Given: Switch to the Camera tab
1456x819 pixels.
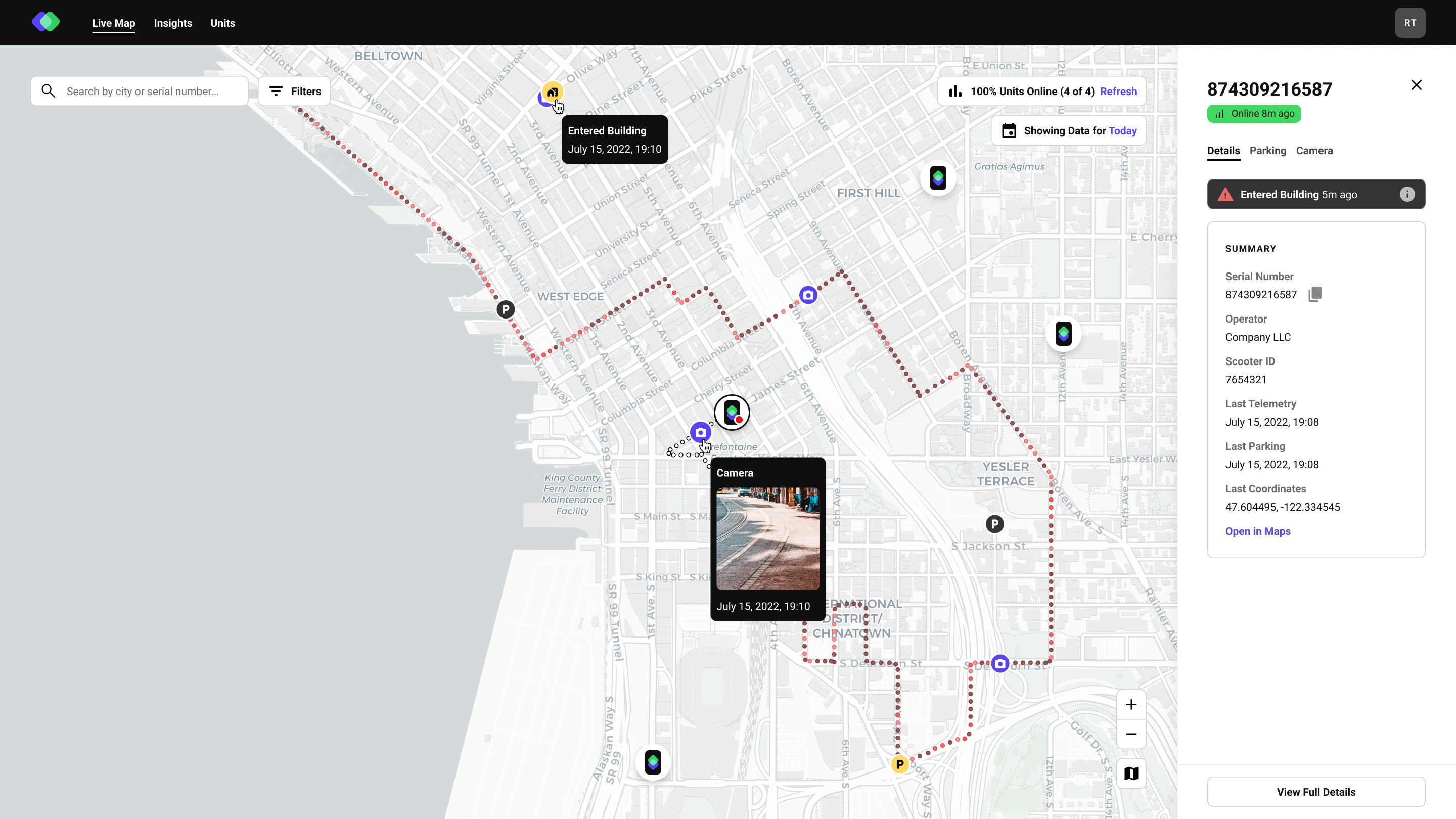Looking at the screenshot, I should (x=1314, y=151).
